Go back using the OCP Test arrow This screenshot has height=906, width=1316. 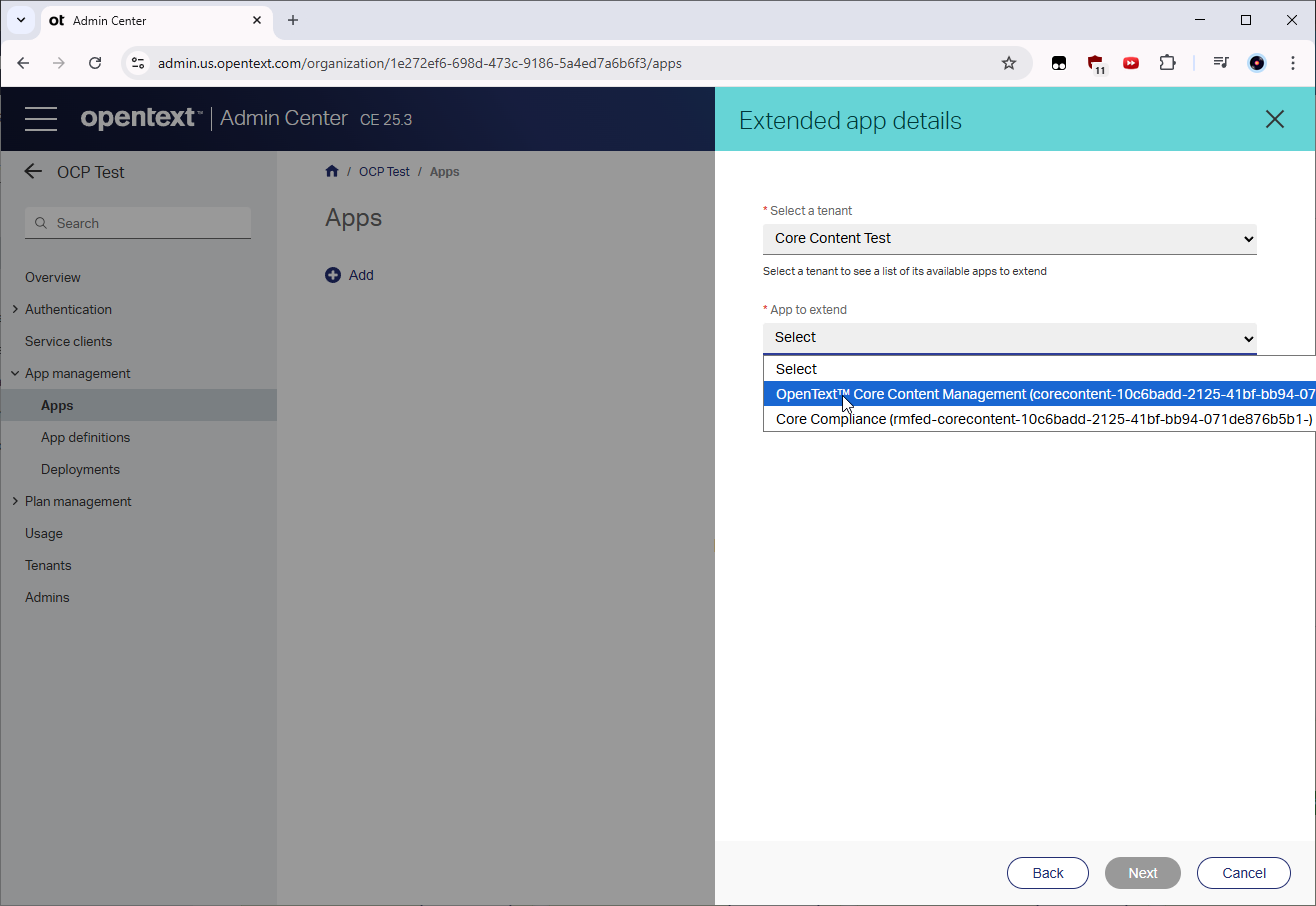click(33, 171)
